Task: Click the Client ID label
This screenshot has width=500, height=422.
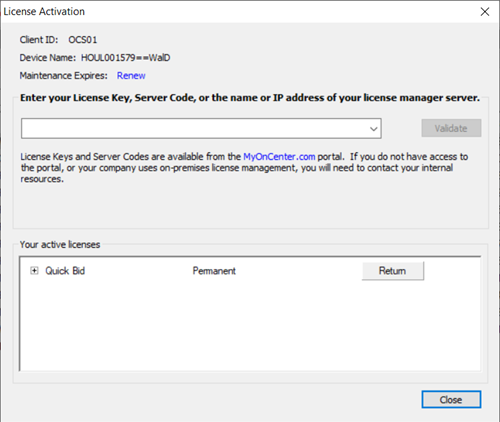Action: tap(39, 40)
